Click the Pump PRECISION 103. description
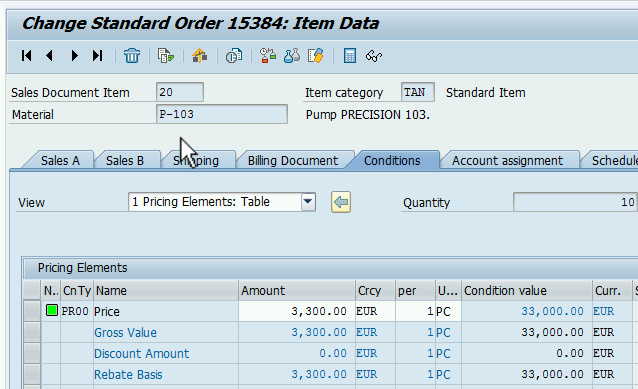Screen dimensions: 638x389 pos(367,115)
